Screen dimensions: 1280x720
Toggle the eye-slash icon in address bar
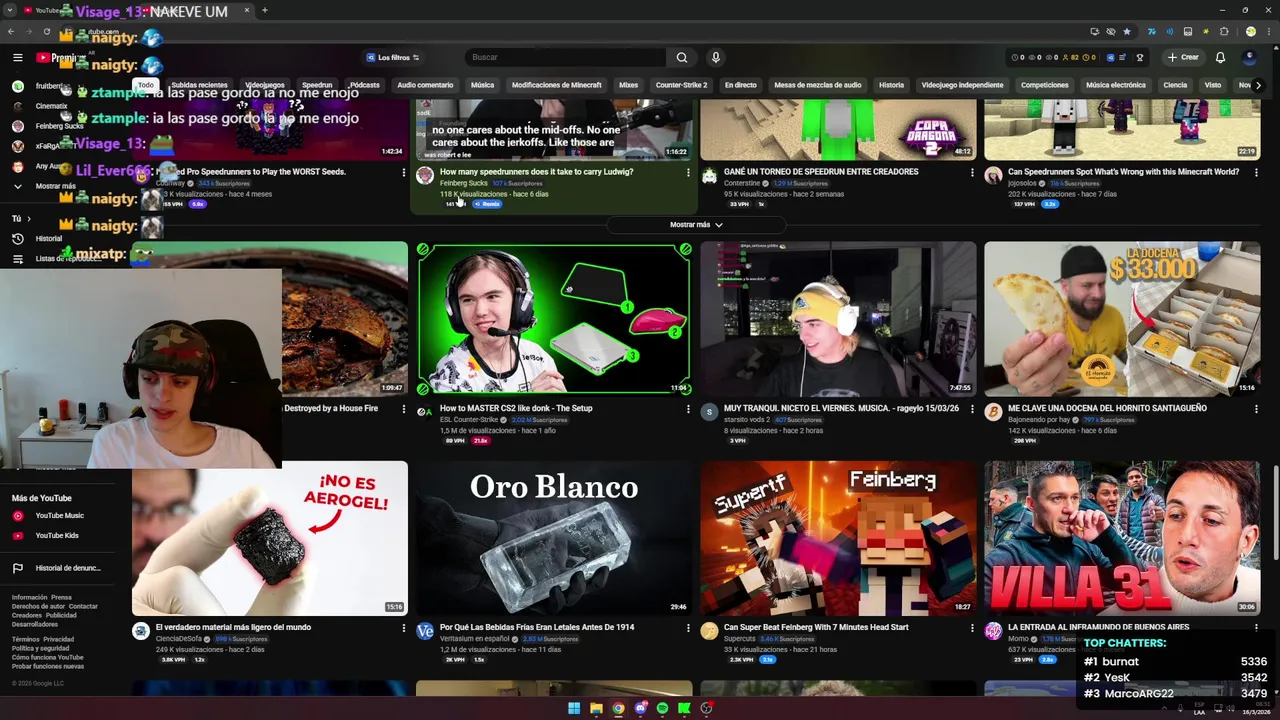(1110, 32)
